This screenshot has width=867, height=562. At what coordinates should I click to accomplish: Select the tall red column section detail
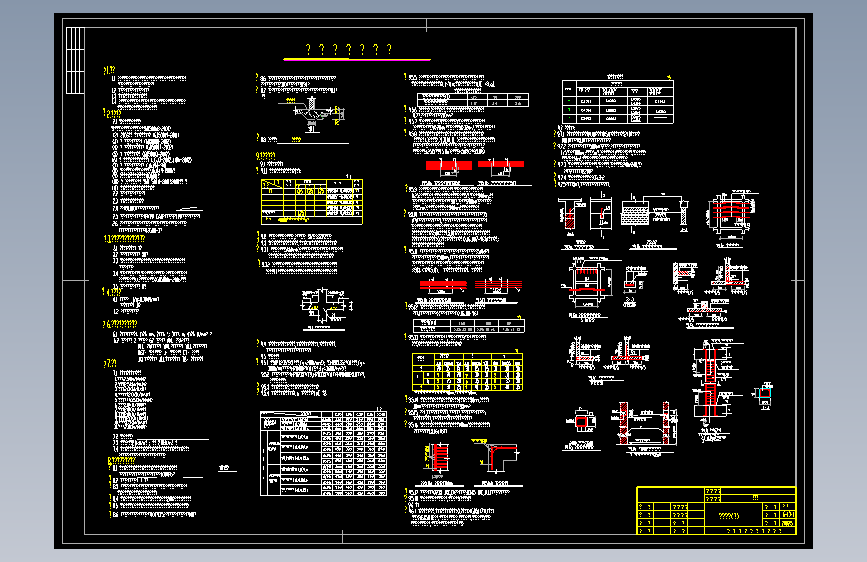click(711, 382)
